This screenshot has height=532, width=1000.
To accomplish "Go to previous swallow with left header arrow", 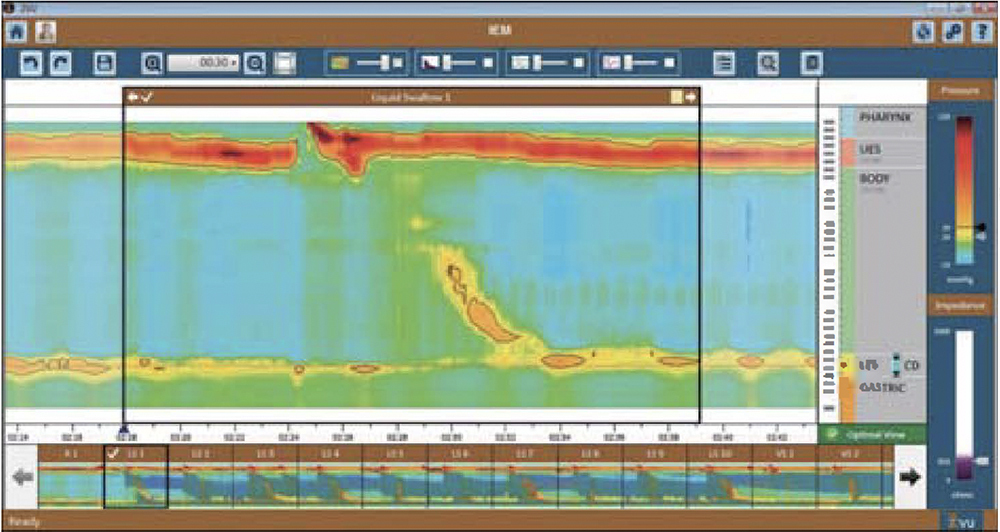I will (133, 97).
